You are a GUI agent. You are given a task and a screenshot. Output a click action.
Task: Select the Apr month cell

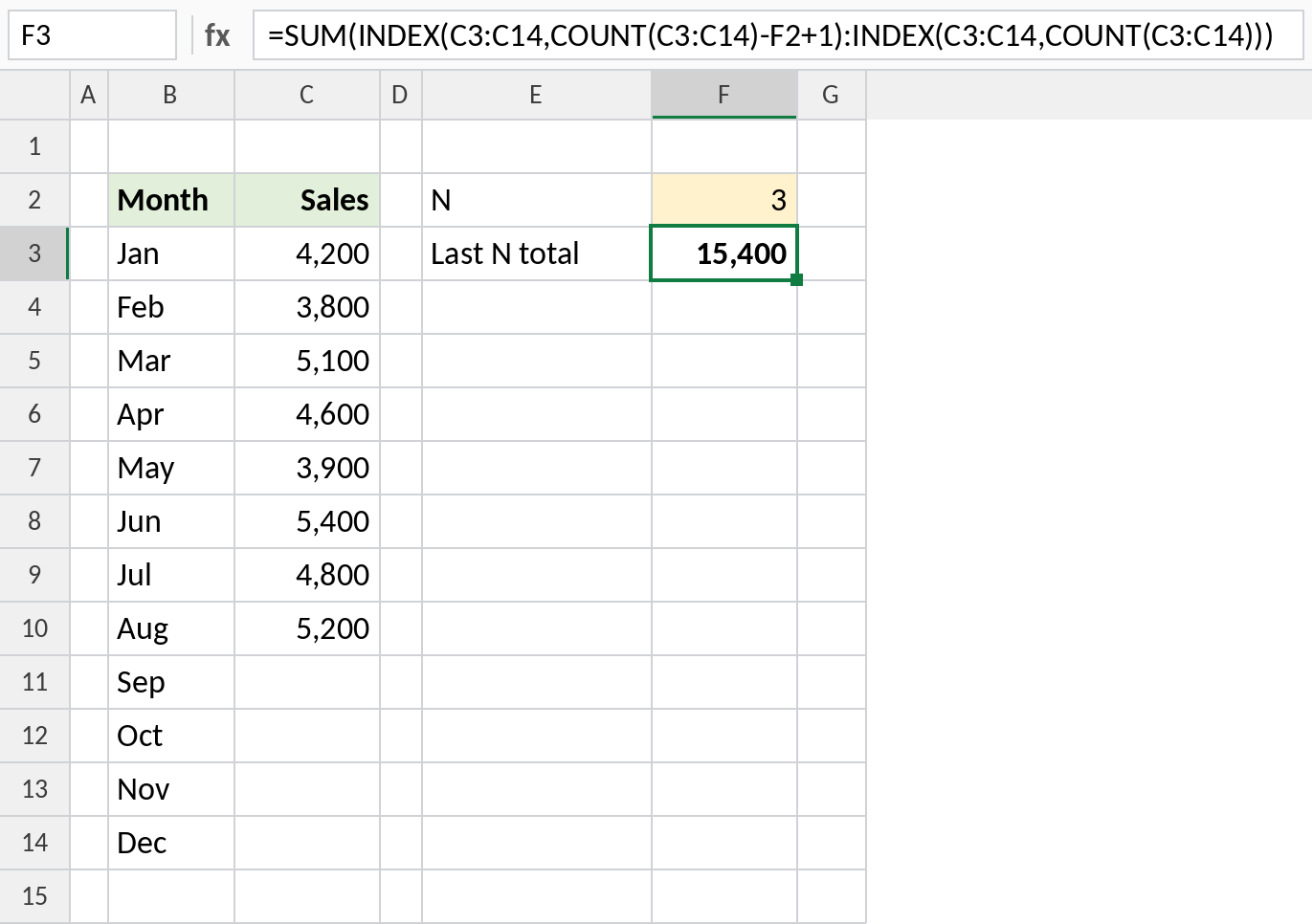point(171,414)
